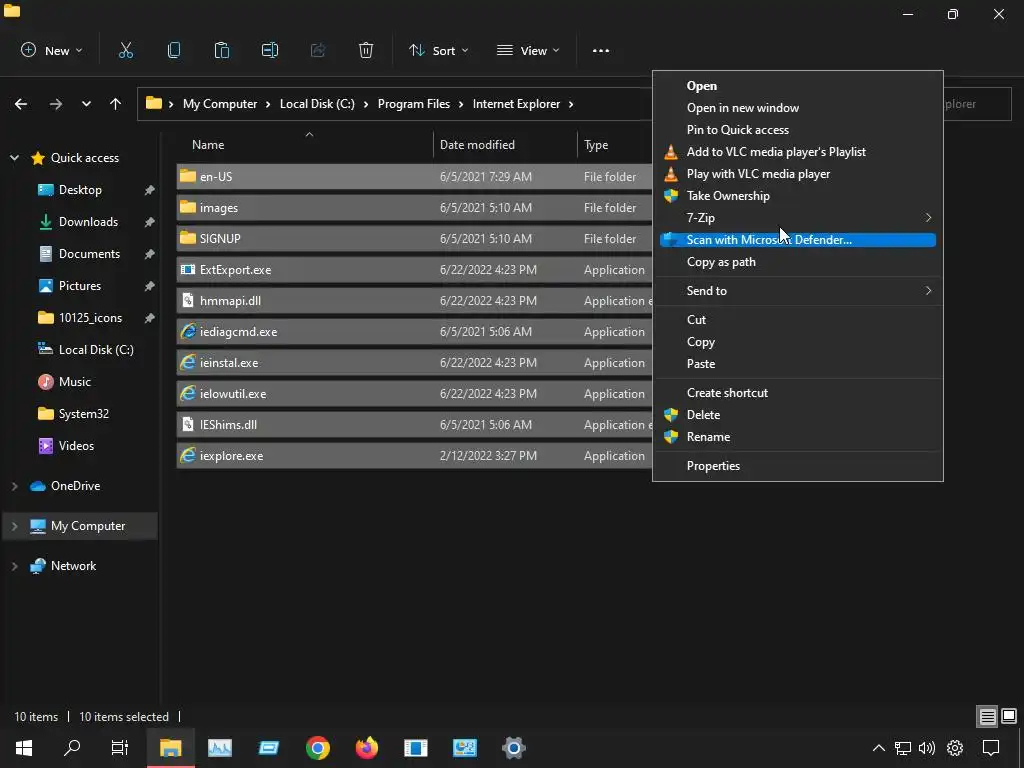Viewport: 1024px width, 768px height.
Task: Open the Send to submenu
Action: 798,291
